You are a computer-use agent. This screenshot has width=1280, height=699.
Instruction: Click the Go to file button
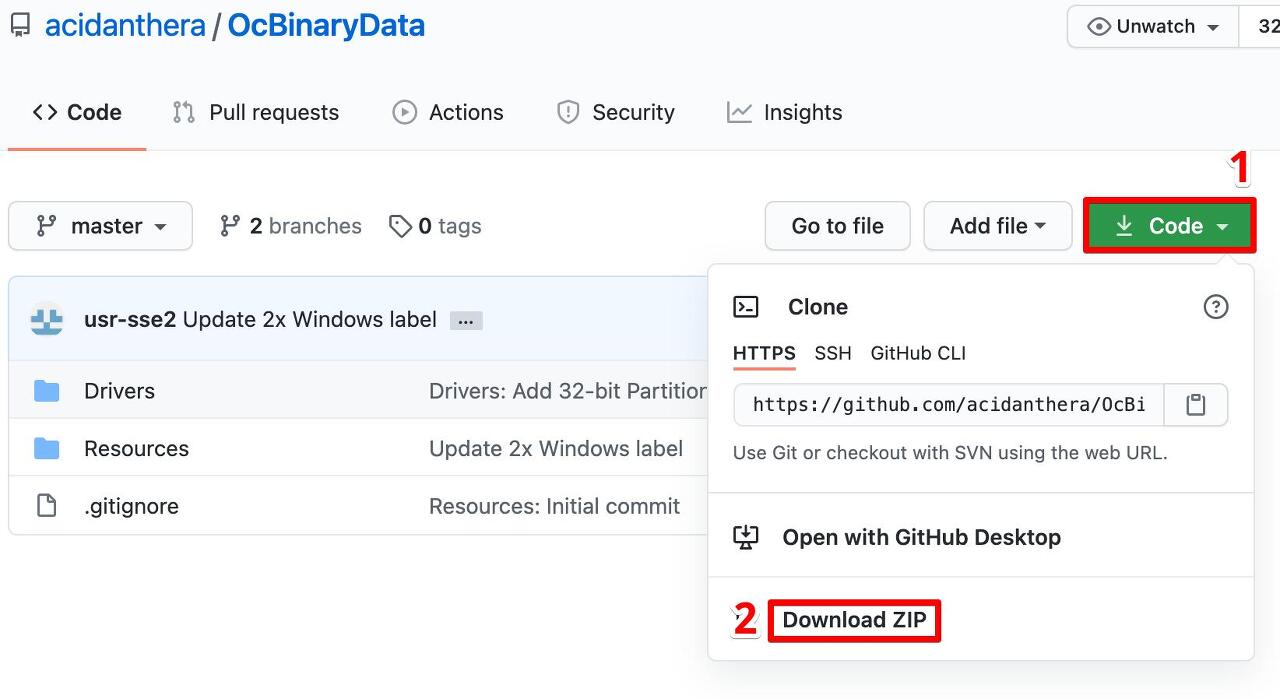(838, 226)
